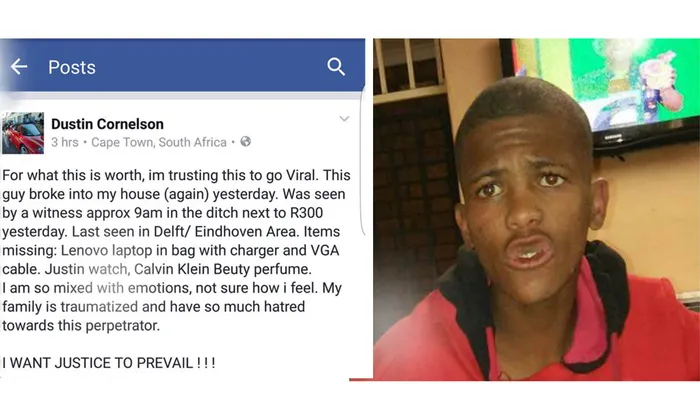This screenshot has height=418, width=700.
Task: Open the attached photo on the right
Action: tap(537, 209)
